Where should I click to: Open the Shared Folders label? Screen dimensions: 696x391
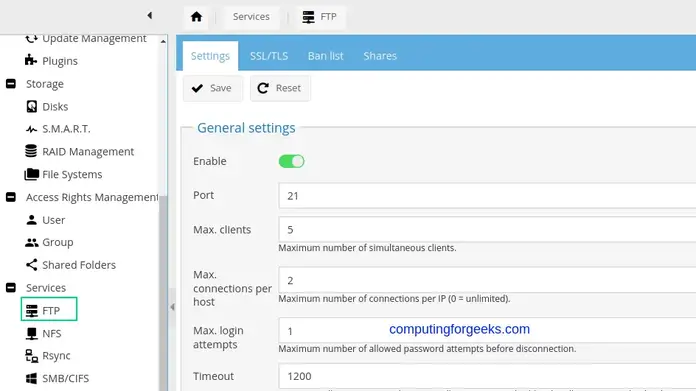79,265
